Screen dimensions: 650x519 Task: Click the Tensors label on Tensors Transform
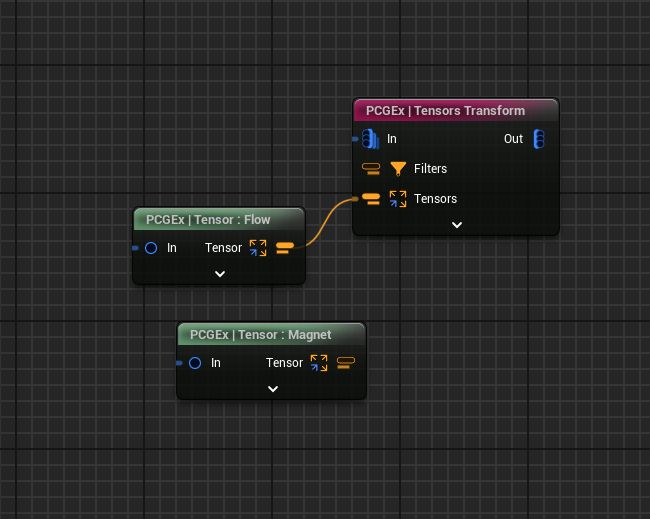[x=435, y=199]
